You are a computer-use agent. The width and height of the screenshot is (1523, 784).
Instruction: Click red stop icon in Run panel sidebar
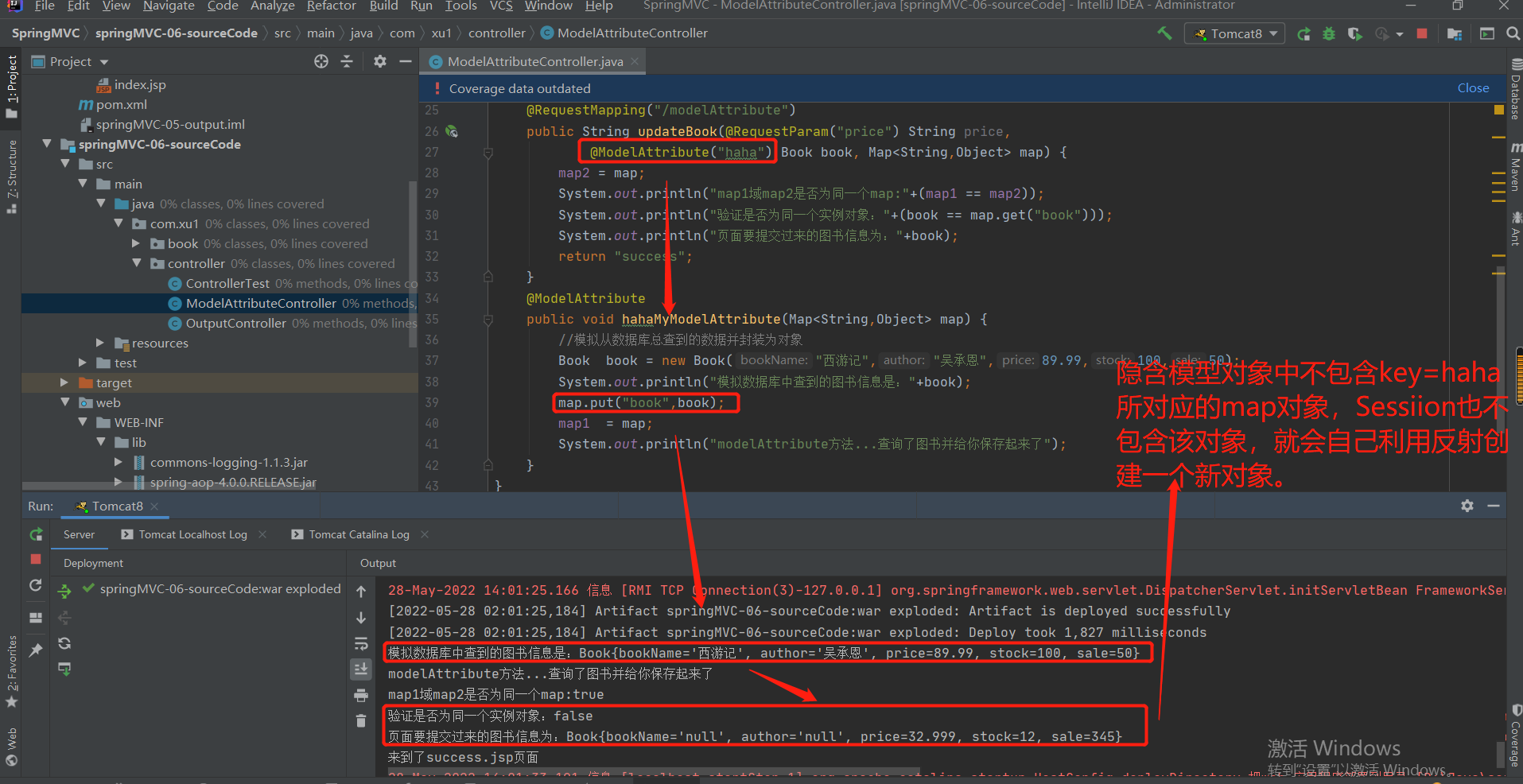click(36, 560)
